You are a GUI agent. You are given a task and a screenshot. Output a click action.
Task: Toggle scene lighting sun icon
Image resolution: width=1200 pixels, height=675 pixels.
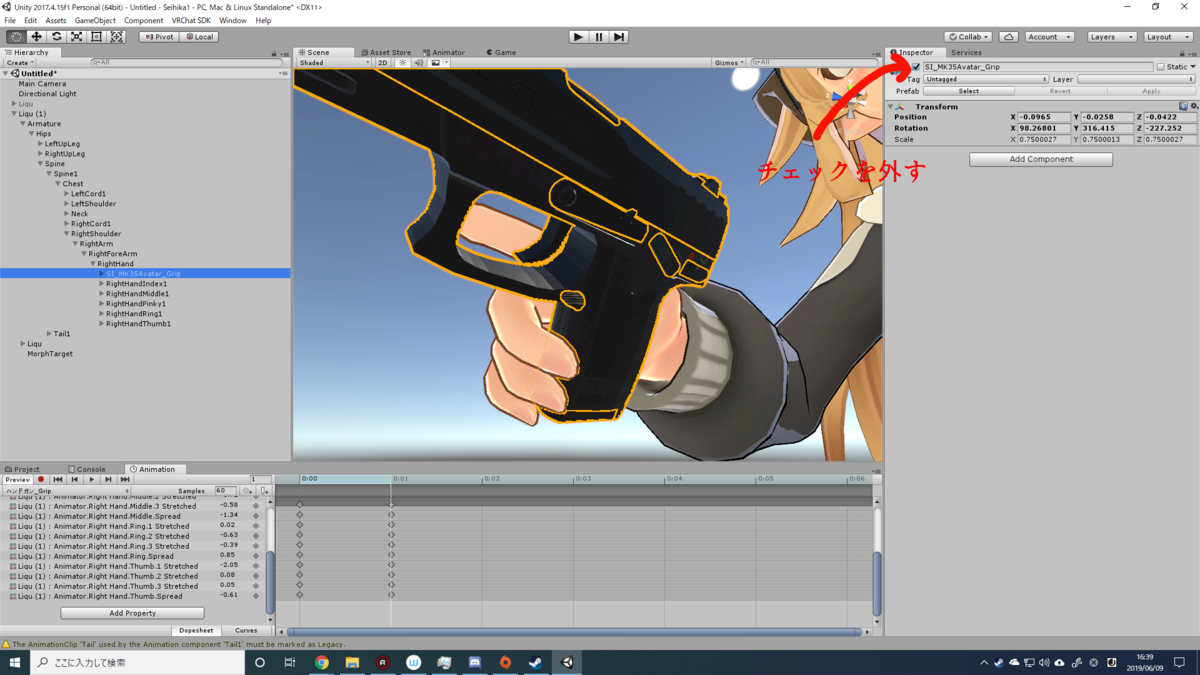[402, 63]
